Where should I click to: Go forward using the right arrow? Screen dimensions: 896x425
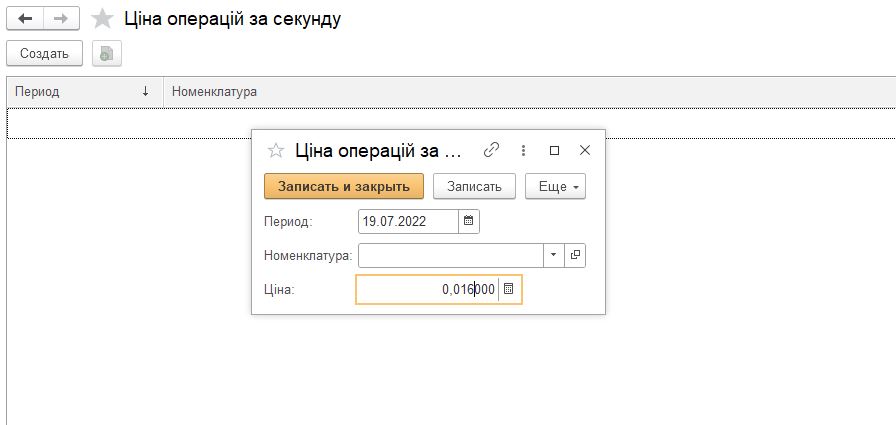pyautogui.click(x=61, y=18)
